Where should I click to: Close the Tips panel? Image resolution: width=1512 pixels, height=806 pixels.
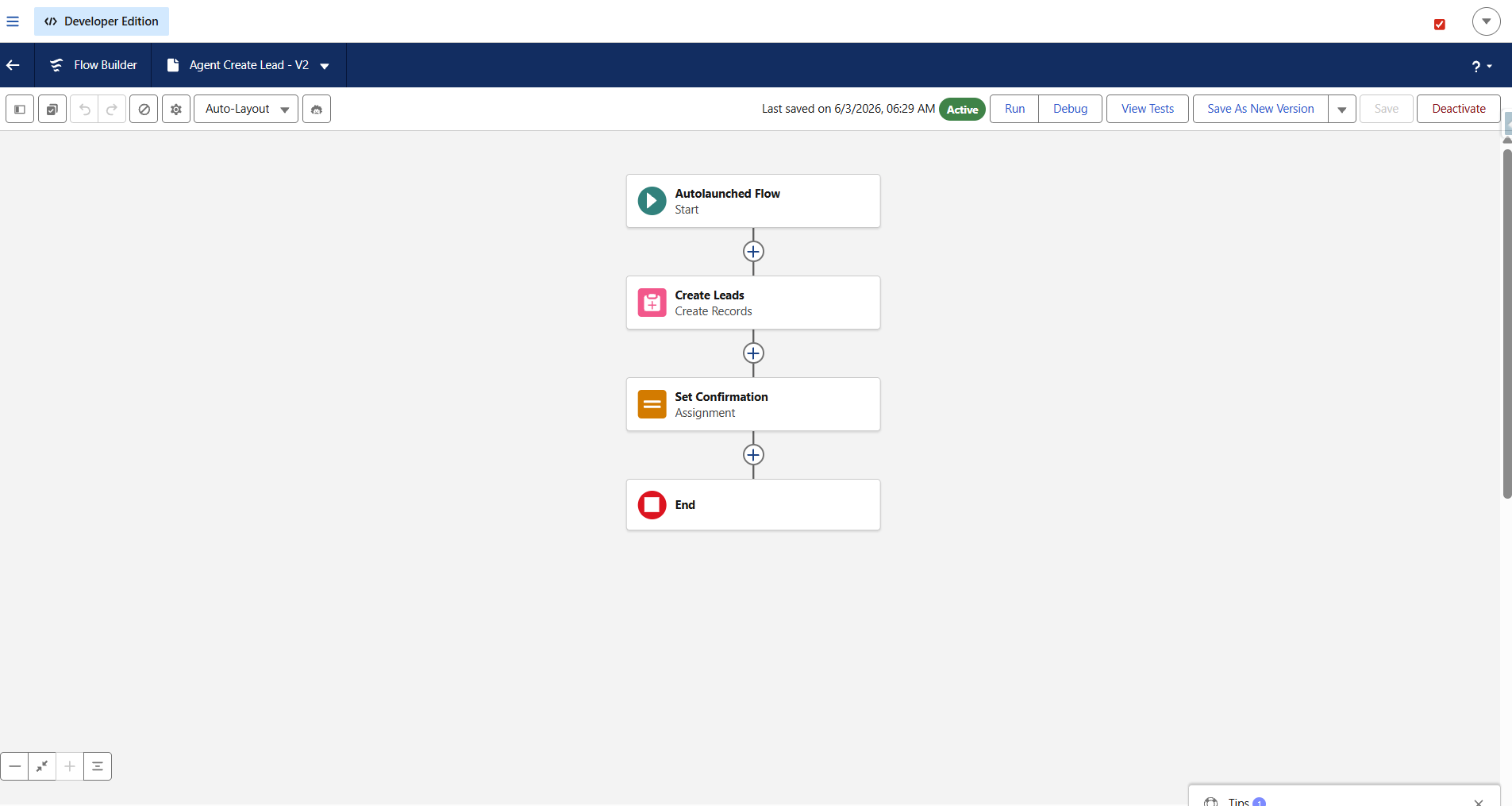[1479, 801]
